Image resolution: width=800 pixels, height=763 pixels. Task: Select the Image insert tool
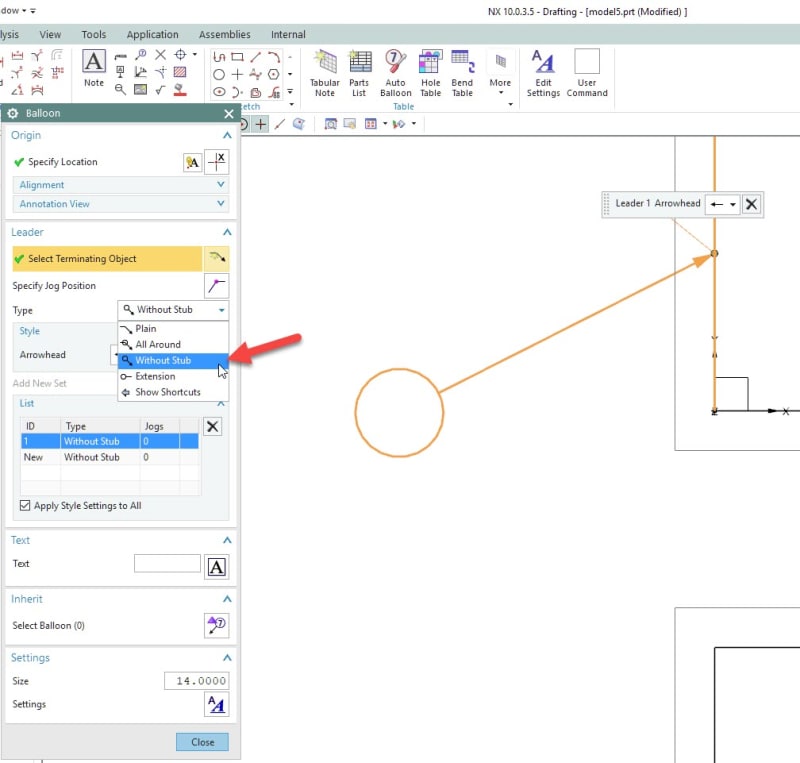pos(140,90)
